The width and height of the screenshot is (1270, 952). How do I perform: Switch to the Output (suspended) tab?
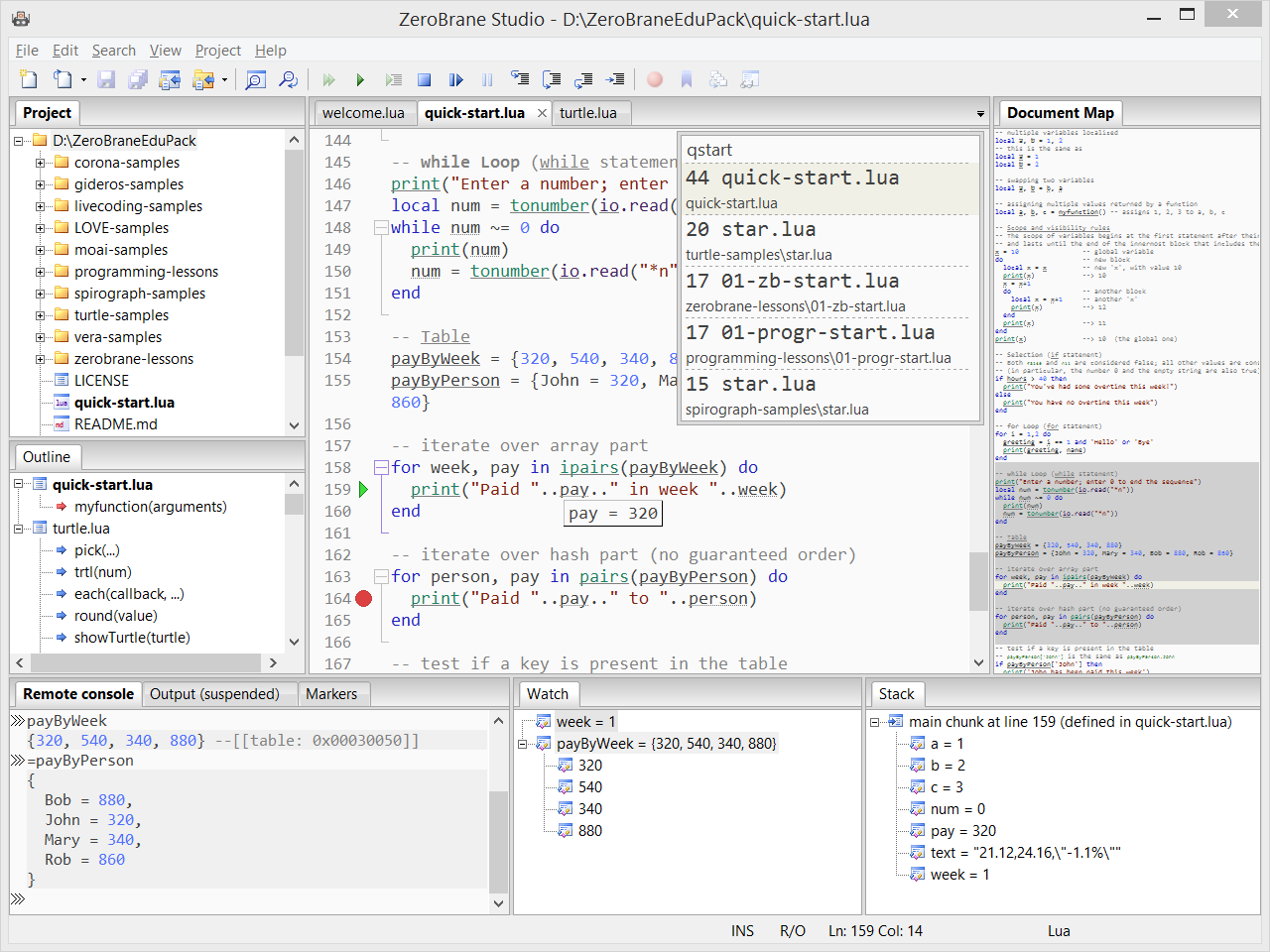click(214, 694)
